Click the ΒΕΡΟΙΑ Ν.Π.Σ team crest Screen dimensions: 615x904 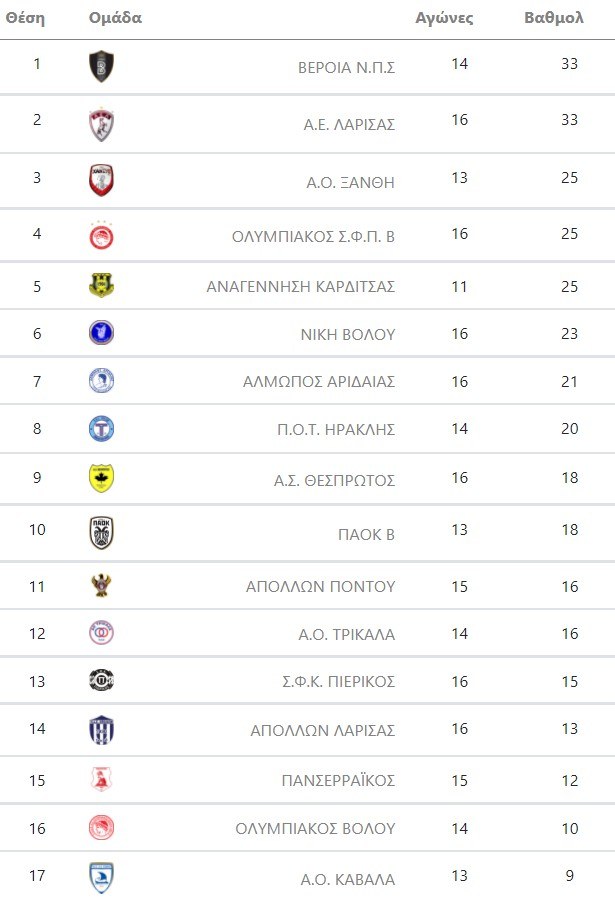point(101,67)
